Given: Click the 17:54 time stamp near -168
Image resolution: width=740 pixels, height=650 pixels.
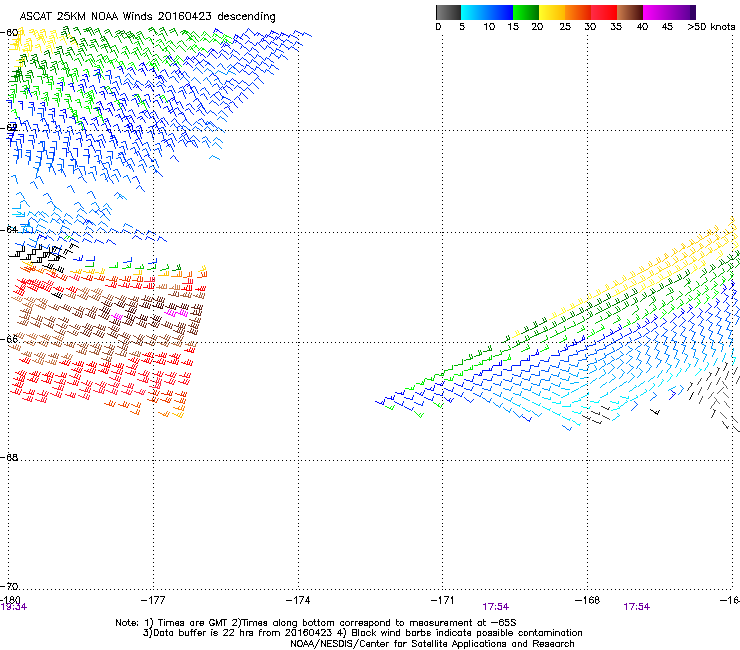Looking at the screenshot, I should coord(637,607).
